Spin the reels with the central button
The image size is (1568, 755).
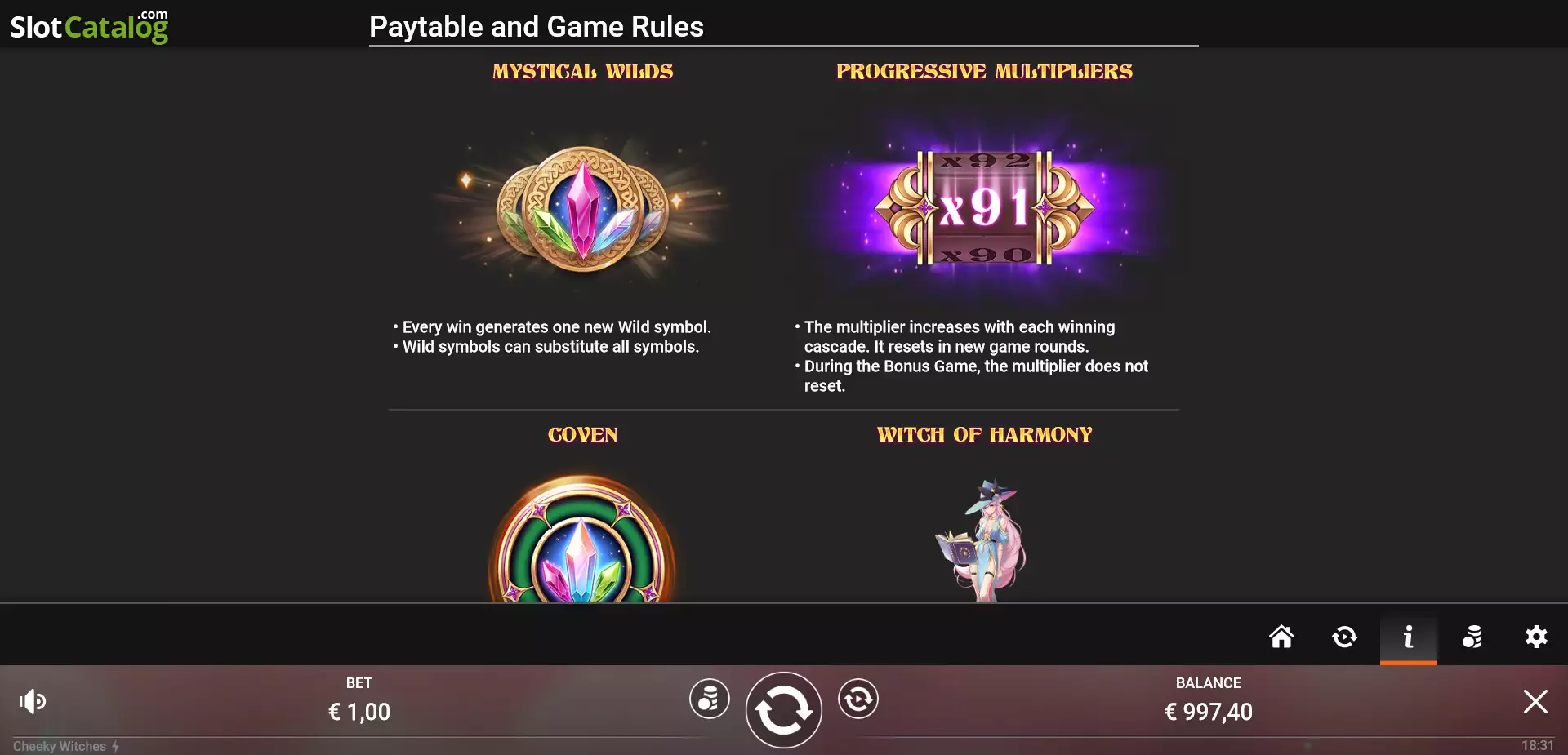[783, 710]
